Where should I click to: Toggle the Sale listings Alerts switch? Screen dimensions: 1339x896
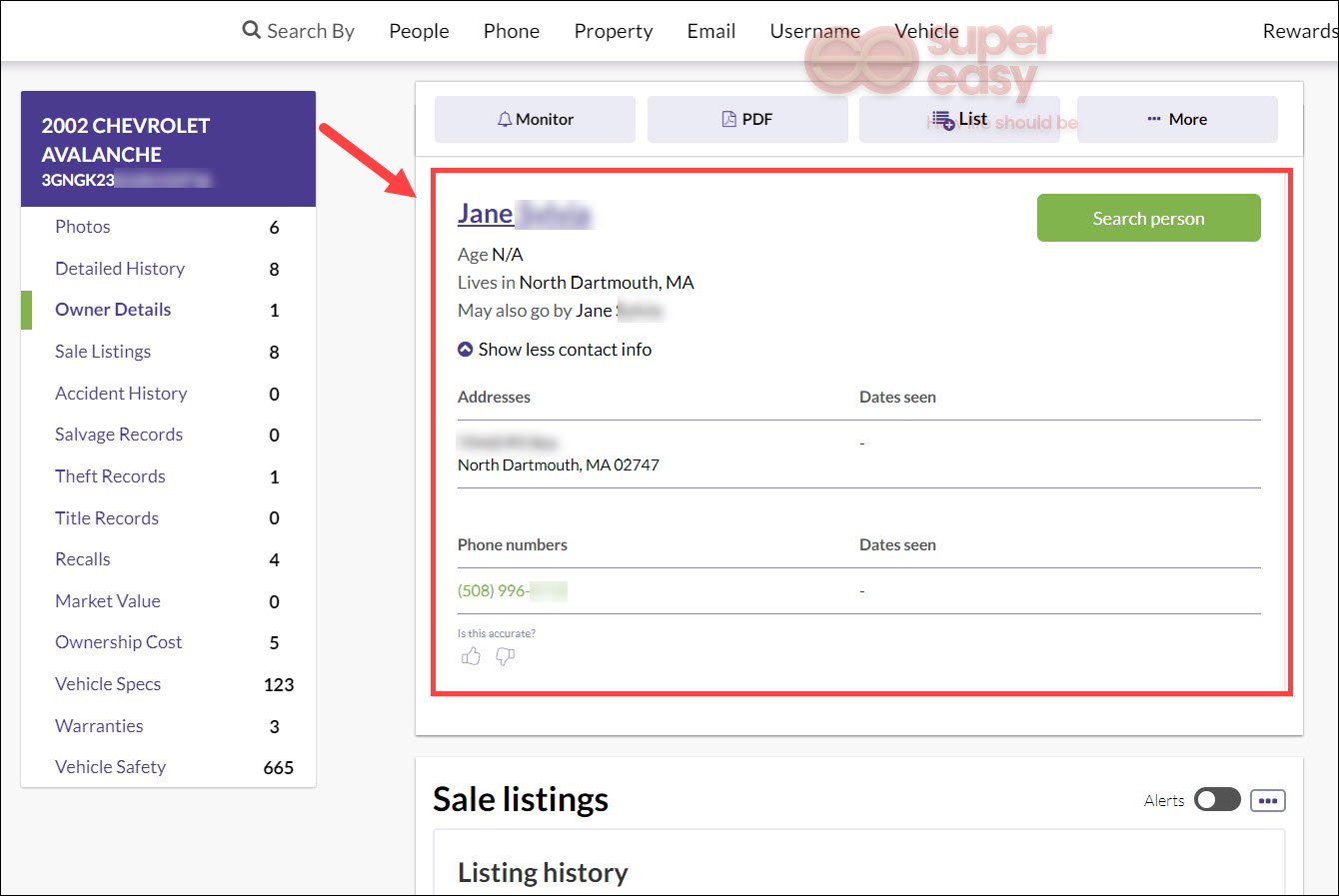point(1217,800)
